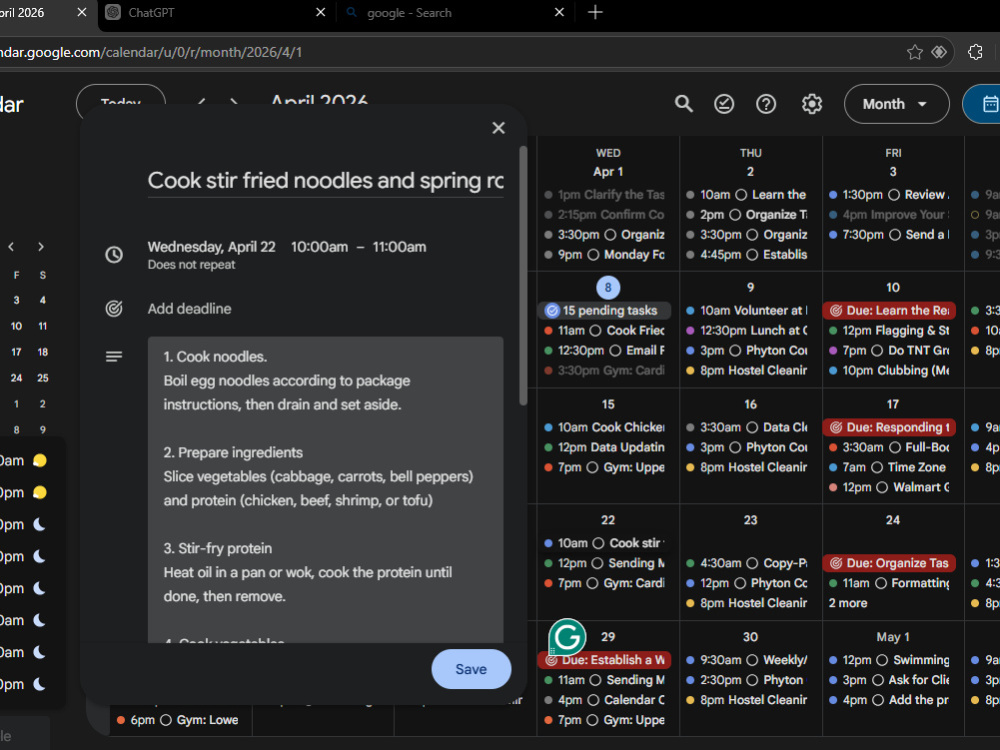Mark 10am Learn the task complete on Thu 2

click(x=741, y=195)
